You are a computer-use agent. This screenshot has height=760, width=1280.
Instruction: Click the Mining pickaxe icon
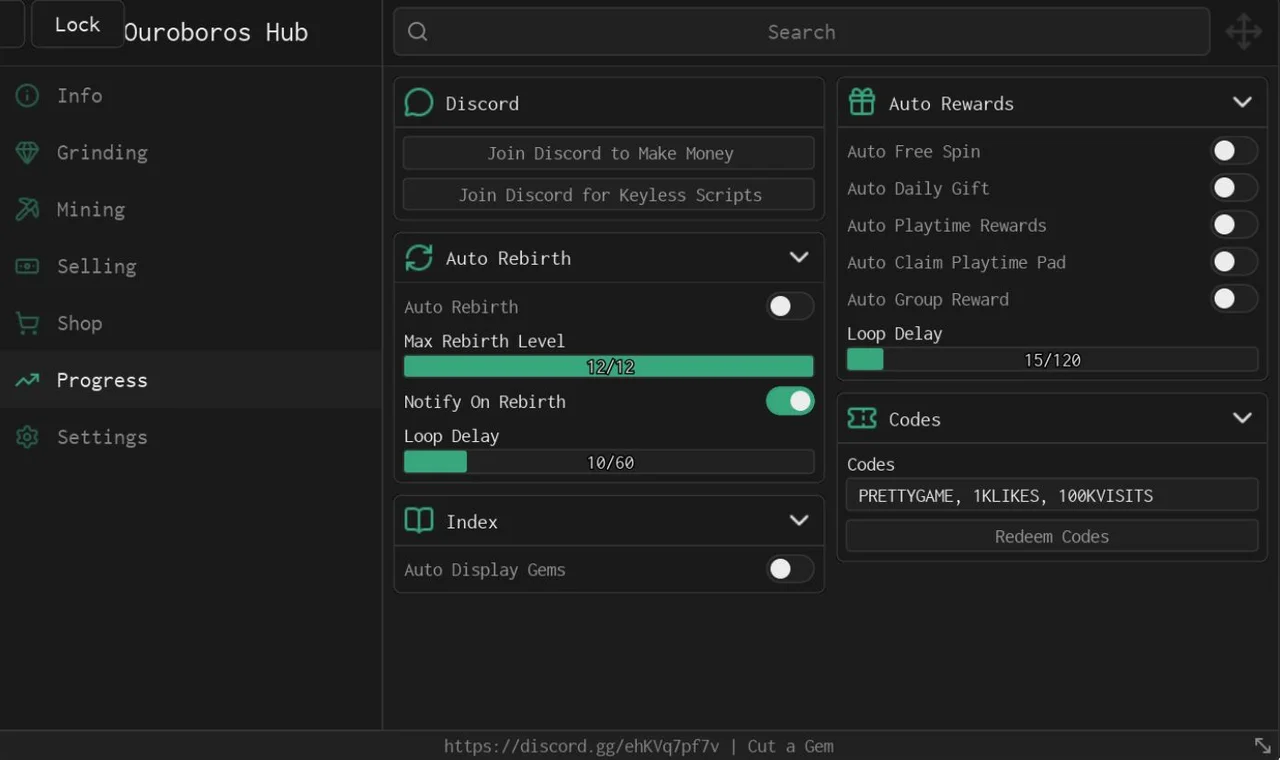[x=27, y=210]
